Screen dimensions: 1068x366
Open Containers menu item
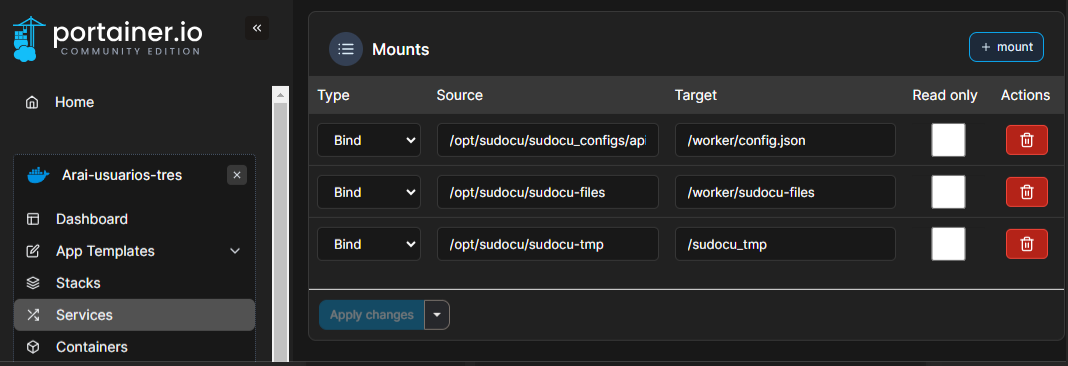click(91, 347)
